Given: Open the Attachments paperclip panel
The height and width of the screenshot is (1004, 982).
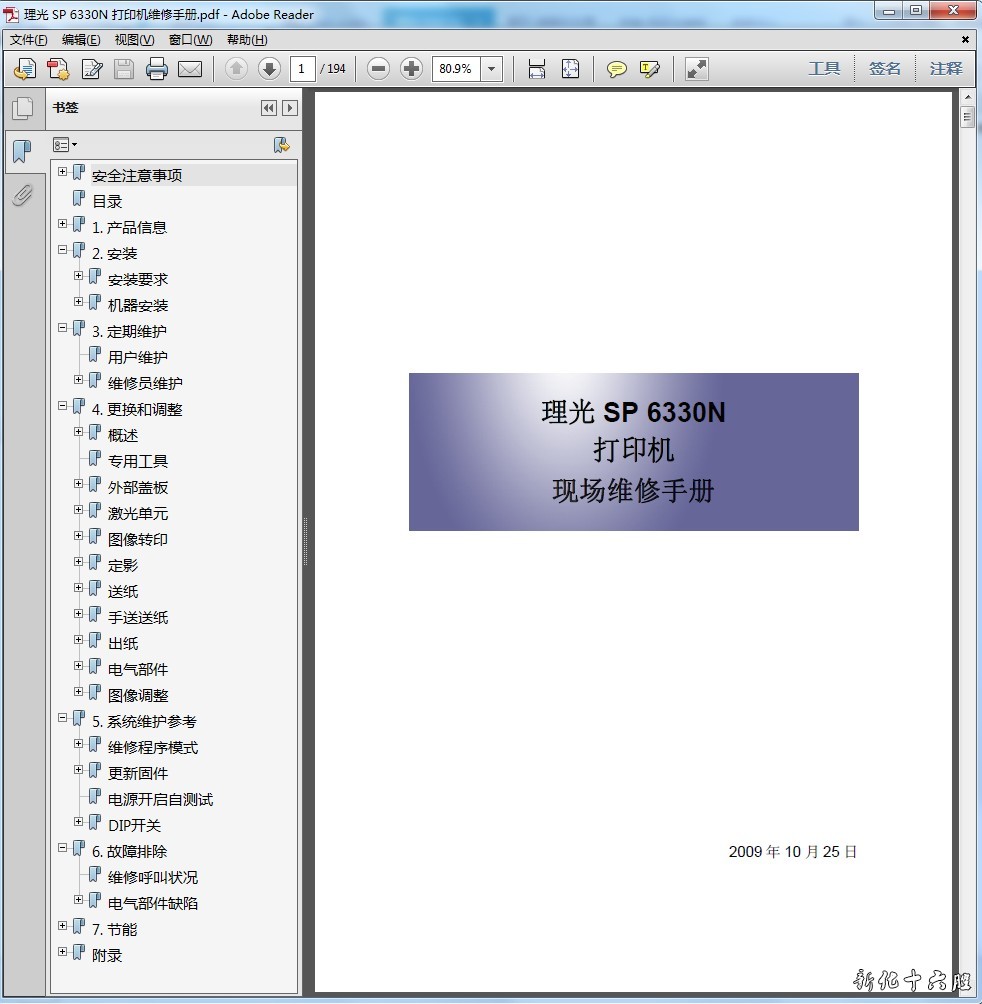Looking at the screenshot, I should point(22,194).
